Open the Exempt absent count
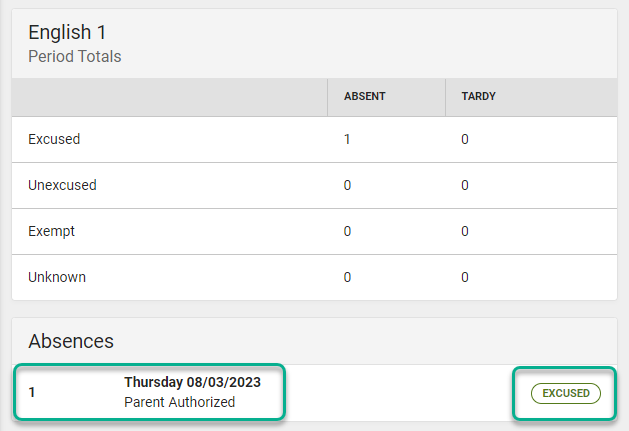Screen dimensions: 629x431 pos(347,231)
